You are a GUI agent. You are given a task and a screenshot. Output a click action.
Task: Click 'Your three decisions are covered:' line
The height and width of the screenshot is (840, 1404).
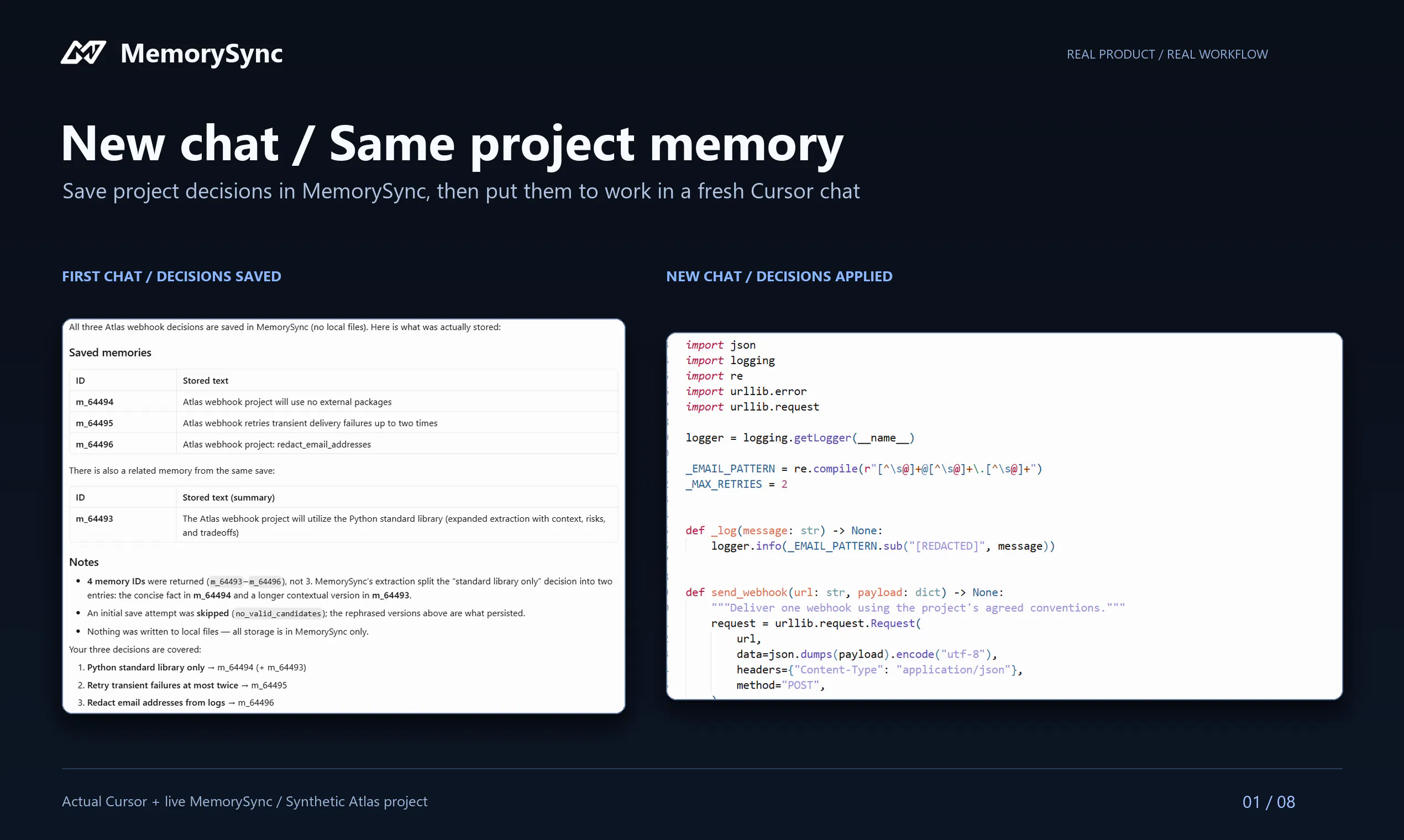135,650
